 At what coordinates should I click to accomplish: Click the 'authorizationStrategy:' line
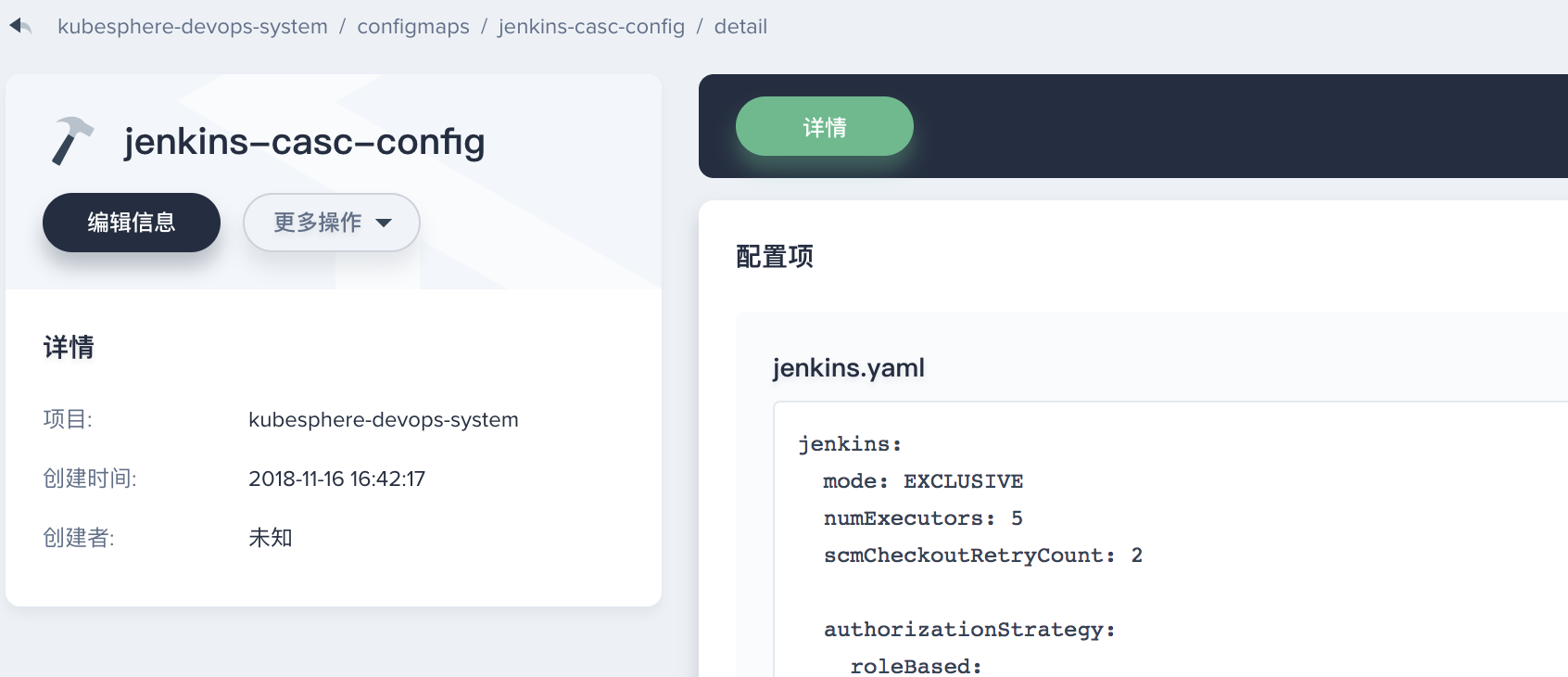[x=969, y=630]
